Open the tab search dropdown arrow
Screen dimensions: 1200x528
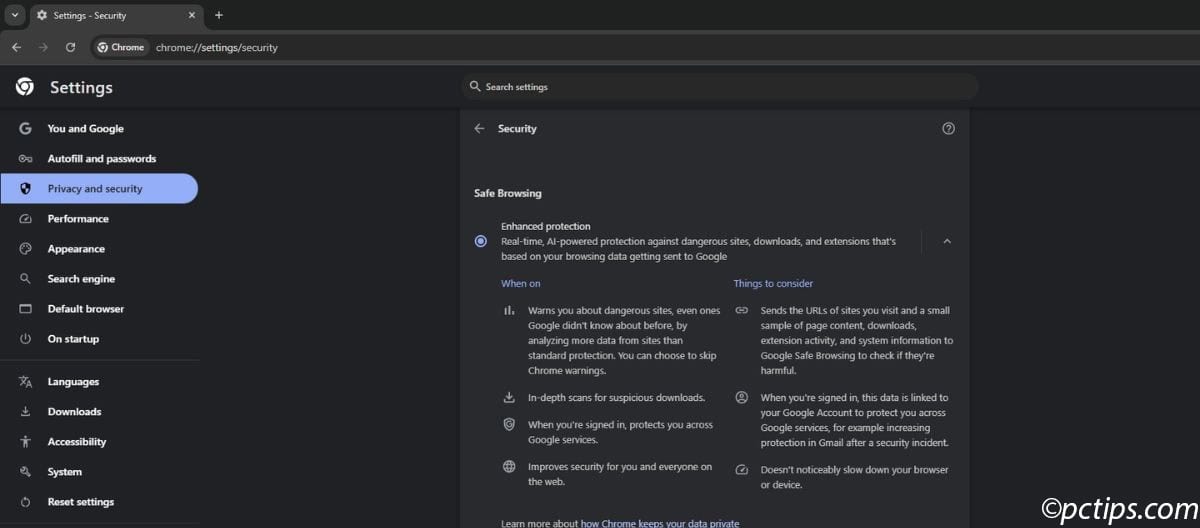tap(14, 15)
